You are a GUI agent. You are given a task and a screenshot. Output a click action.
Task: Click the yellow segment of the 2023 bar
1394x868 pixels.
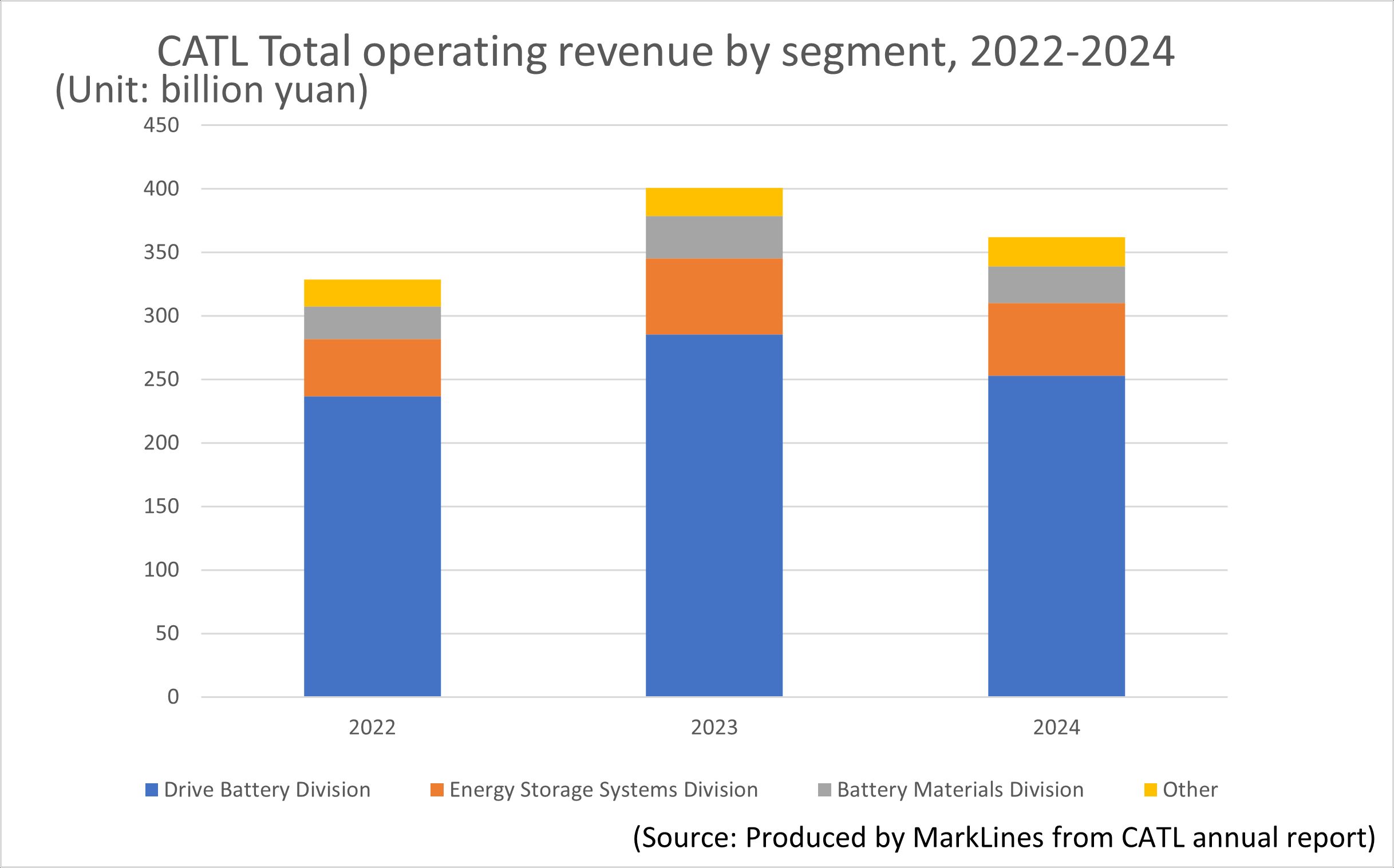coord(714,202)
